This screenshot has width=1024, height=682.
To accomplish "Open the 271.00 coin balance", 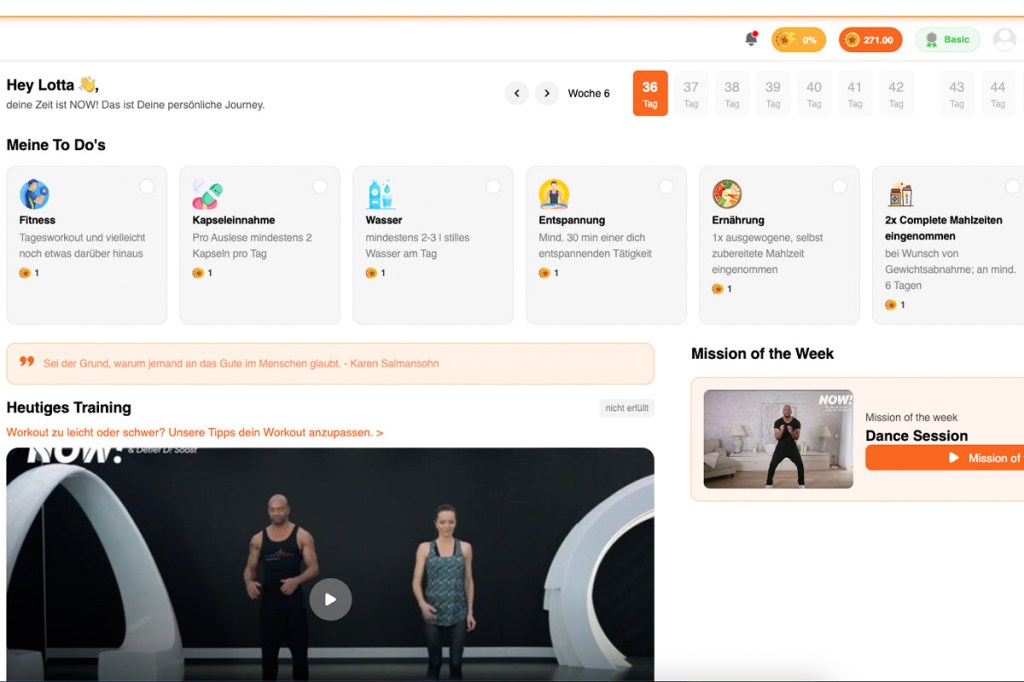I will [871, 40].
